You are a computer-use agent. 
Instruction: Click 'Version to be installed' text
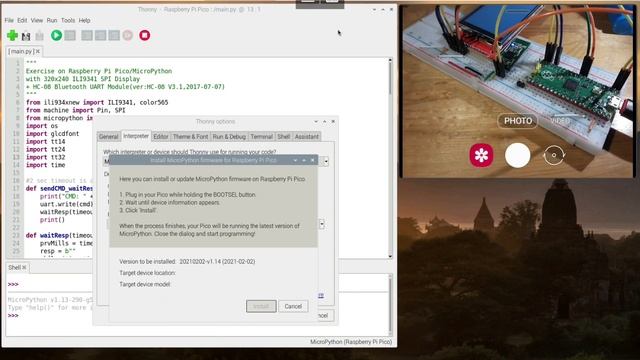tap(187, 262)
